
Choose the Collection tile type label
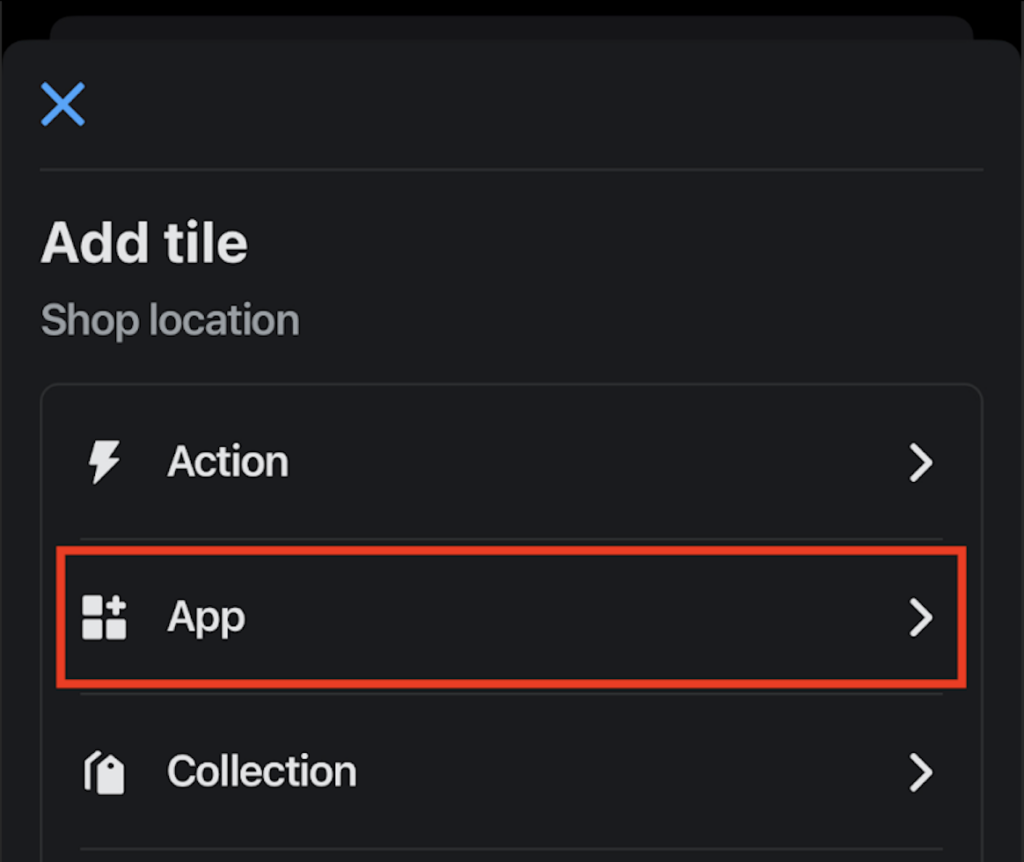coord(262,771)
